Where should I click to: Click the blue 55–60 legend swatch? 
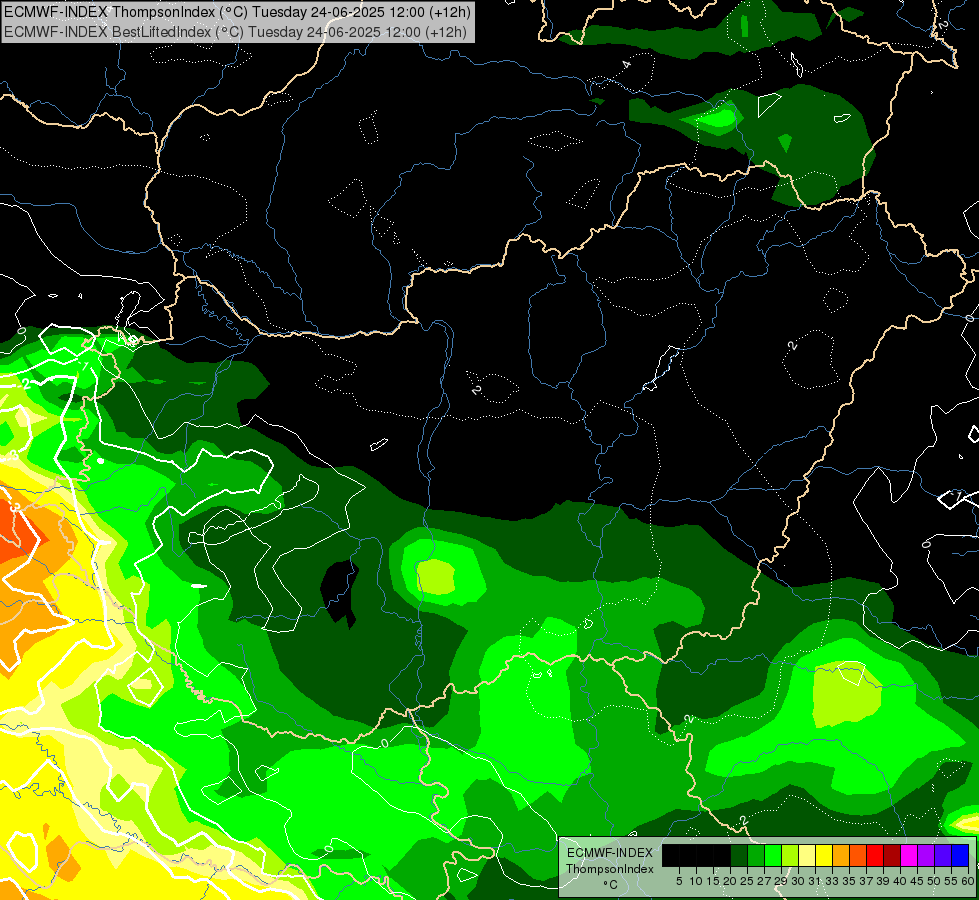click(x=960, y=855)
